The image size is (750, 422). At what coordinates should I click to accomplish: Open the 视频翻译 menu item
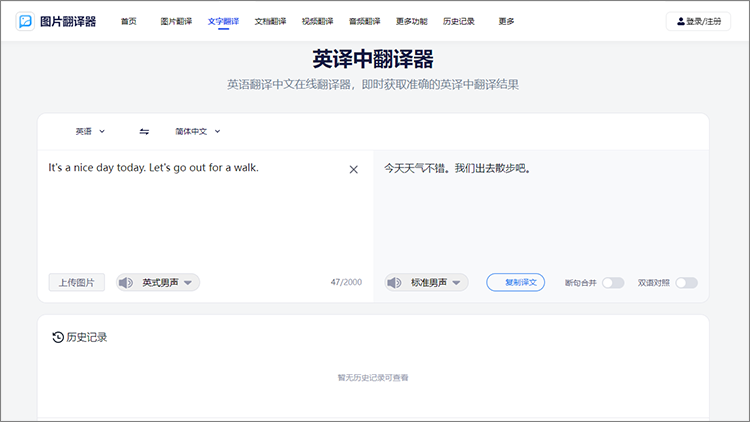coord(317,21)
